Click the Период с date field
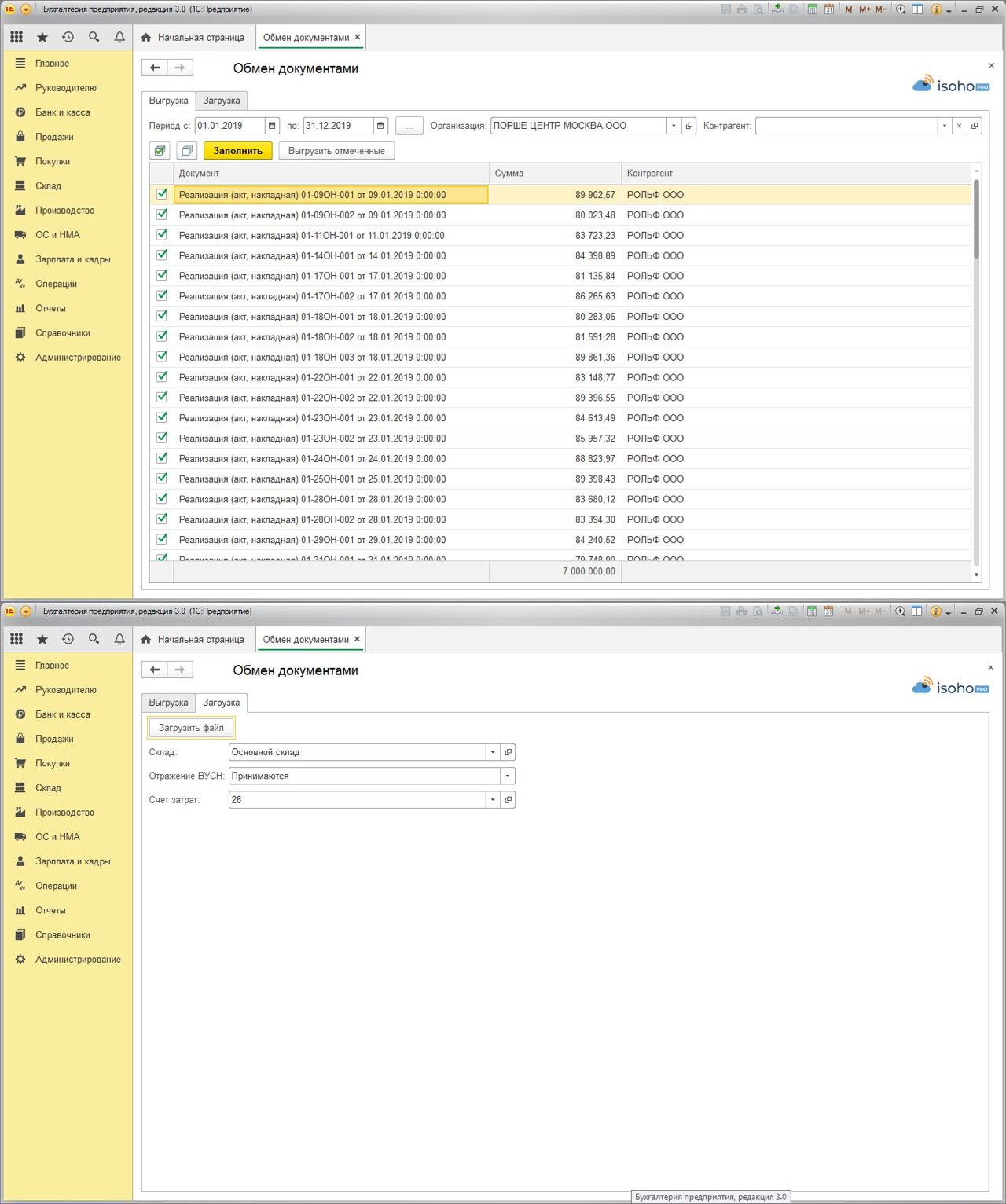This screenshot has height=1204, width=1006. pos(229,126)
